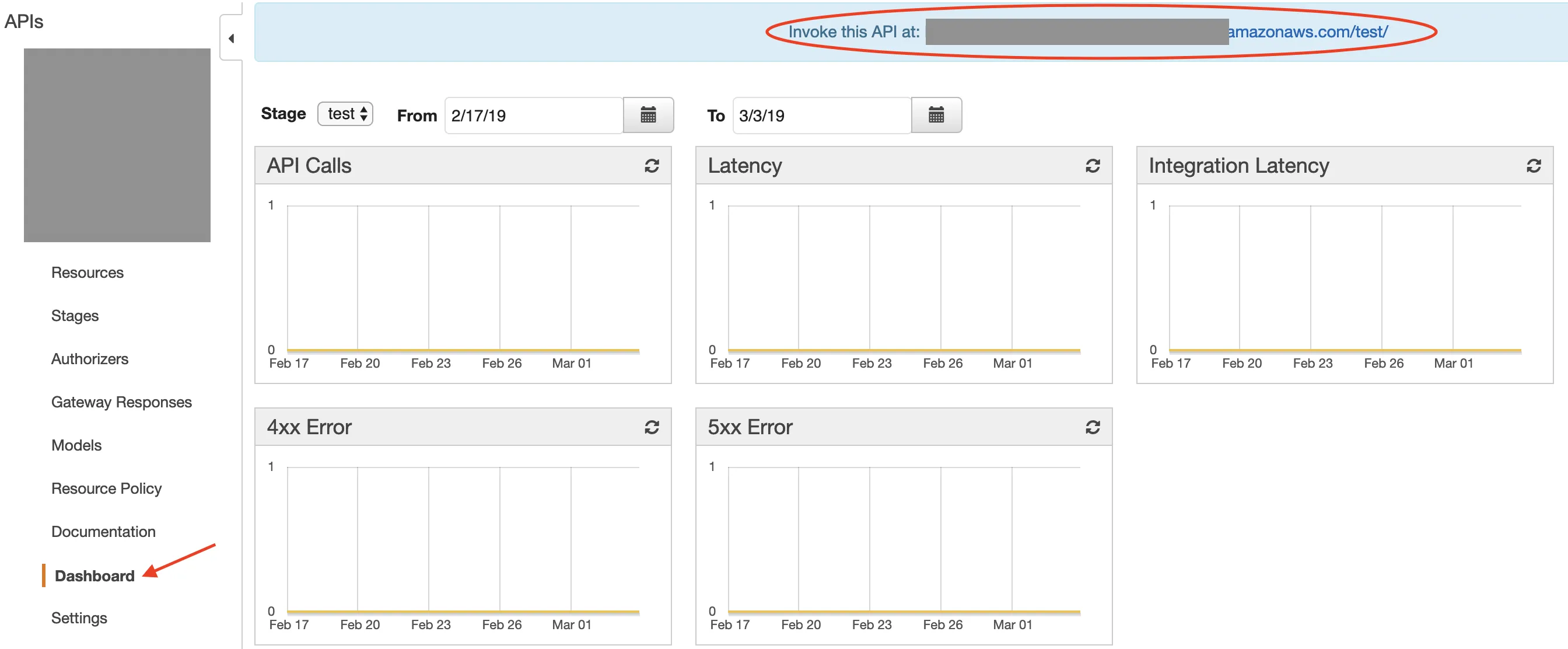The width and height of the screenshot is (1568, 649).
Task: Refresh the 4xx Error chart
Action: (652, 427)
